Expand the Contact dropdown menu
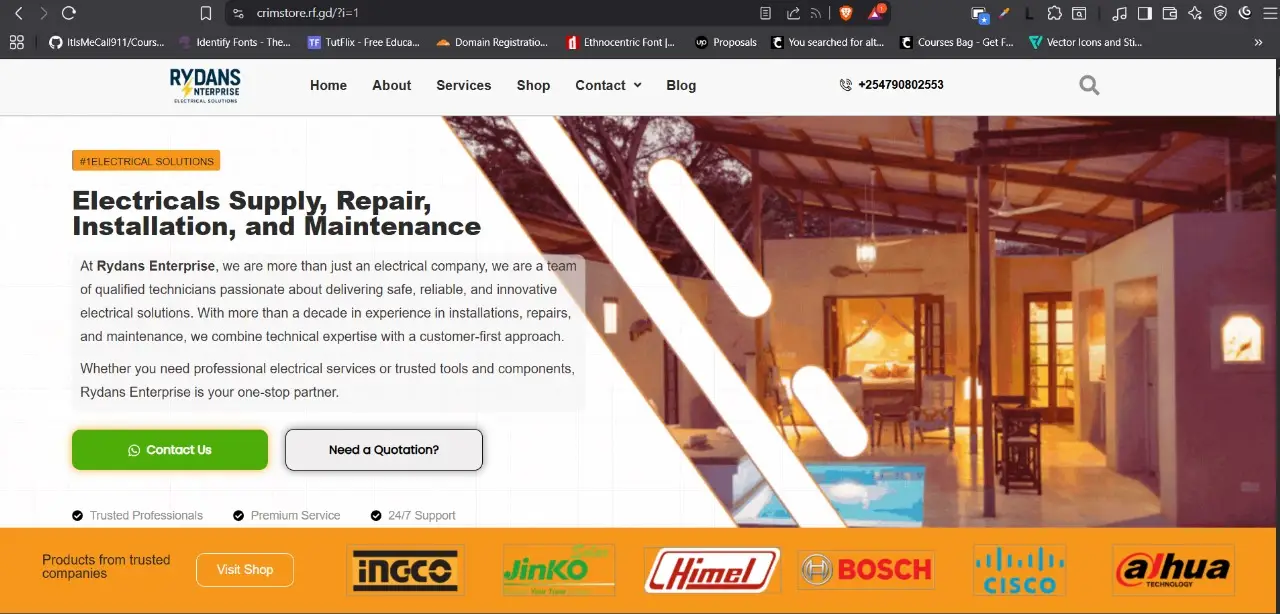This screenshot has height=614, width=1280. tap(608, 86)
